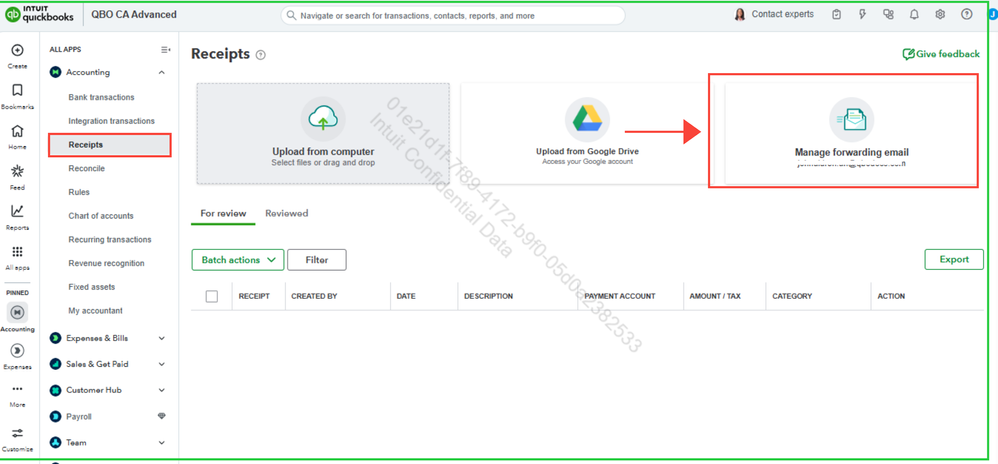Expand the Customer Hub section

click(162, 390)
